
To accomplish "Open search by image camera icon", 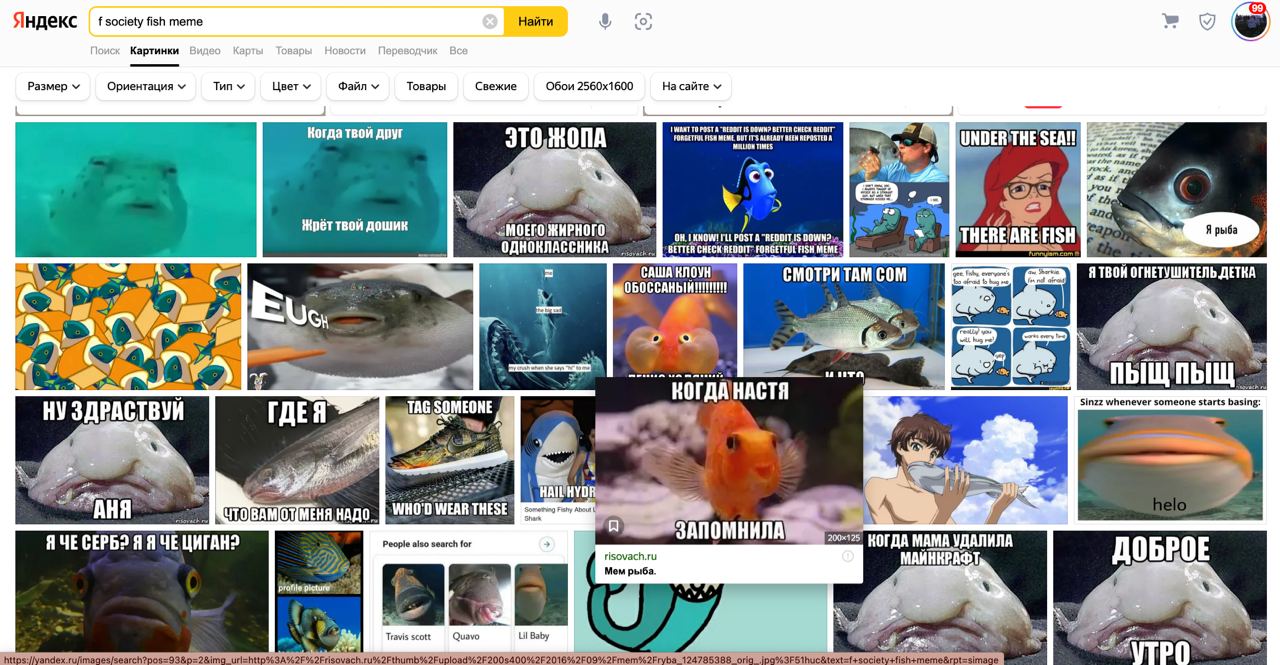I will [643, 21].
